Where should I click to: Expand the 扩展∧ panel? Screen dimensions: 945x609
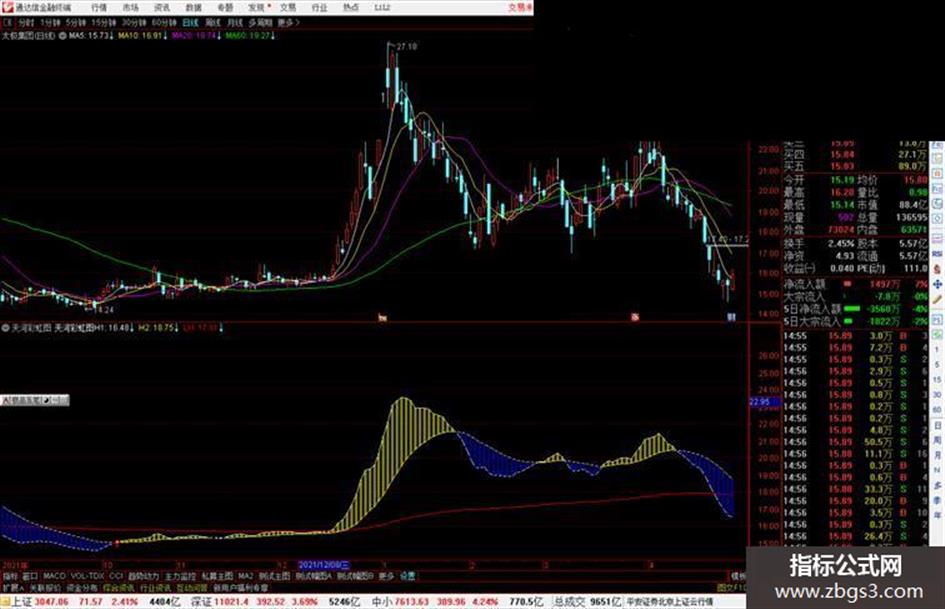13,587
